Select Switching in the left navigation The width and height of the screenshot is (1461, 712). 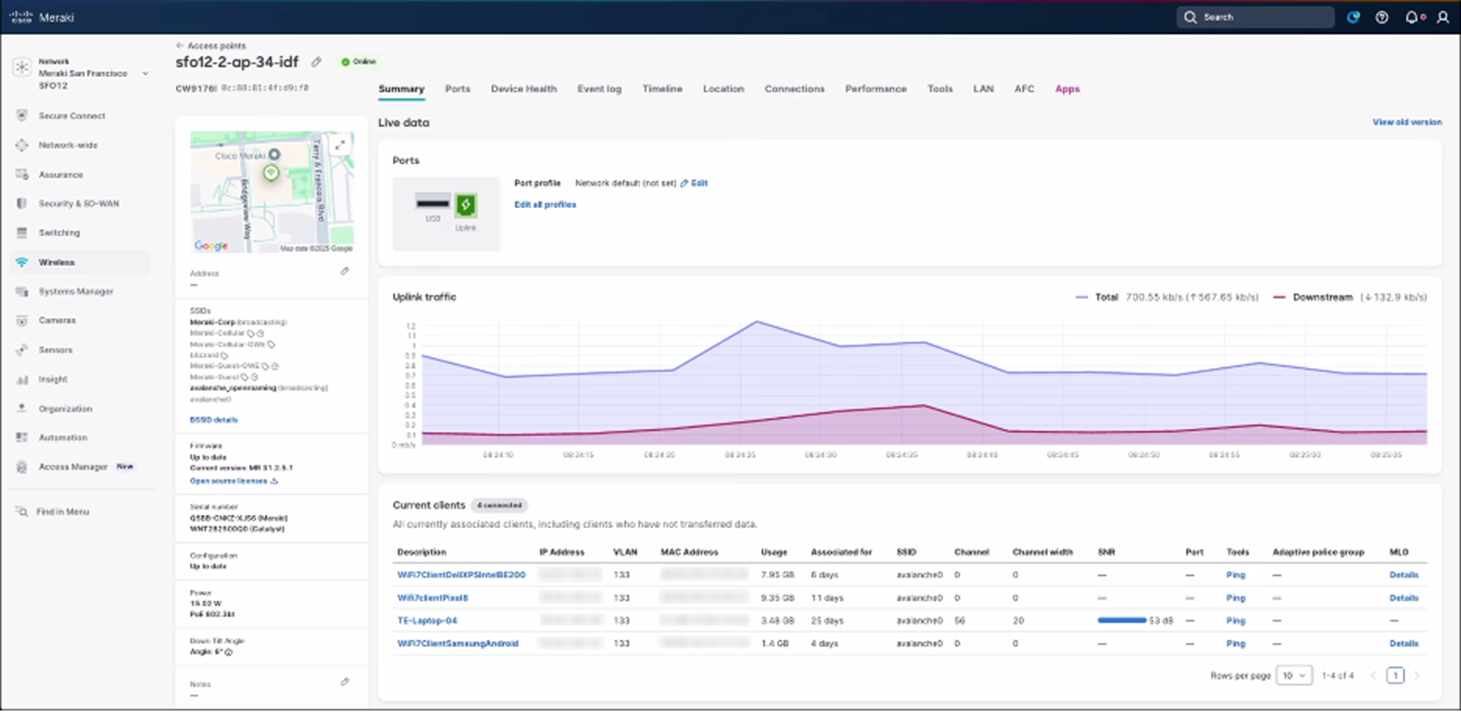(x=59, y=233)
